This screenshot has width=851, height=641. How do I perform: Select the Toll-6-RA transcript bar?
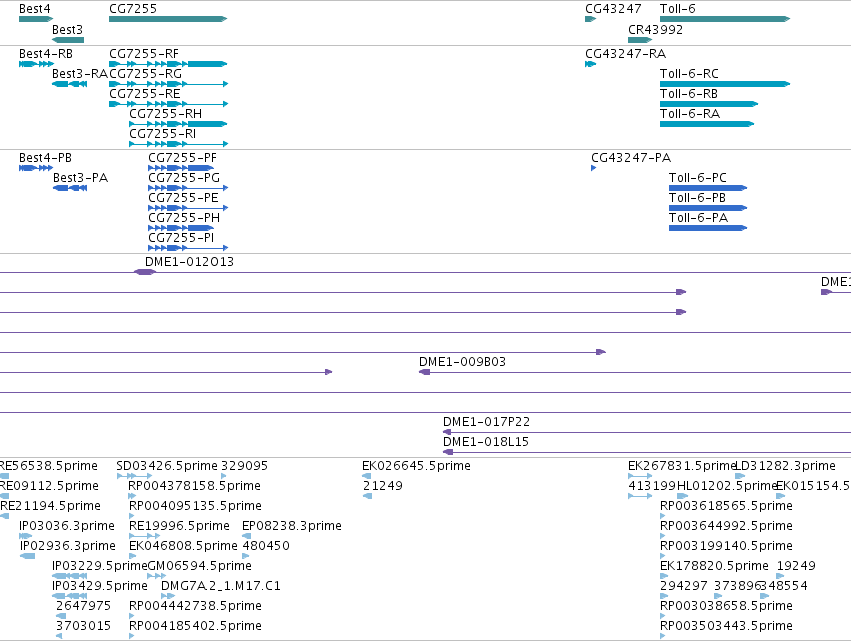(707, 124)
